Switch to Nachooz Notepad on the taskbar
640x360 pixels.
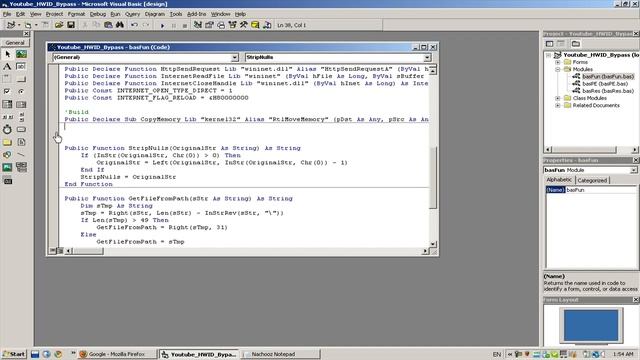pos(281,354)
